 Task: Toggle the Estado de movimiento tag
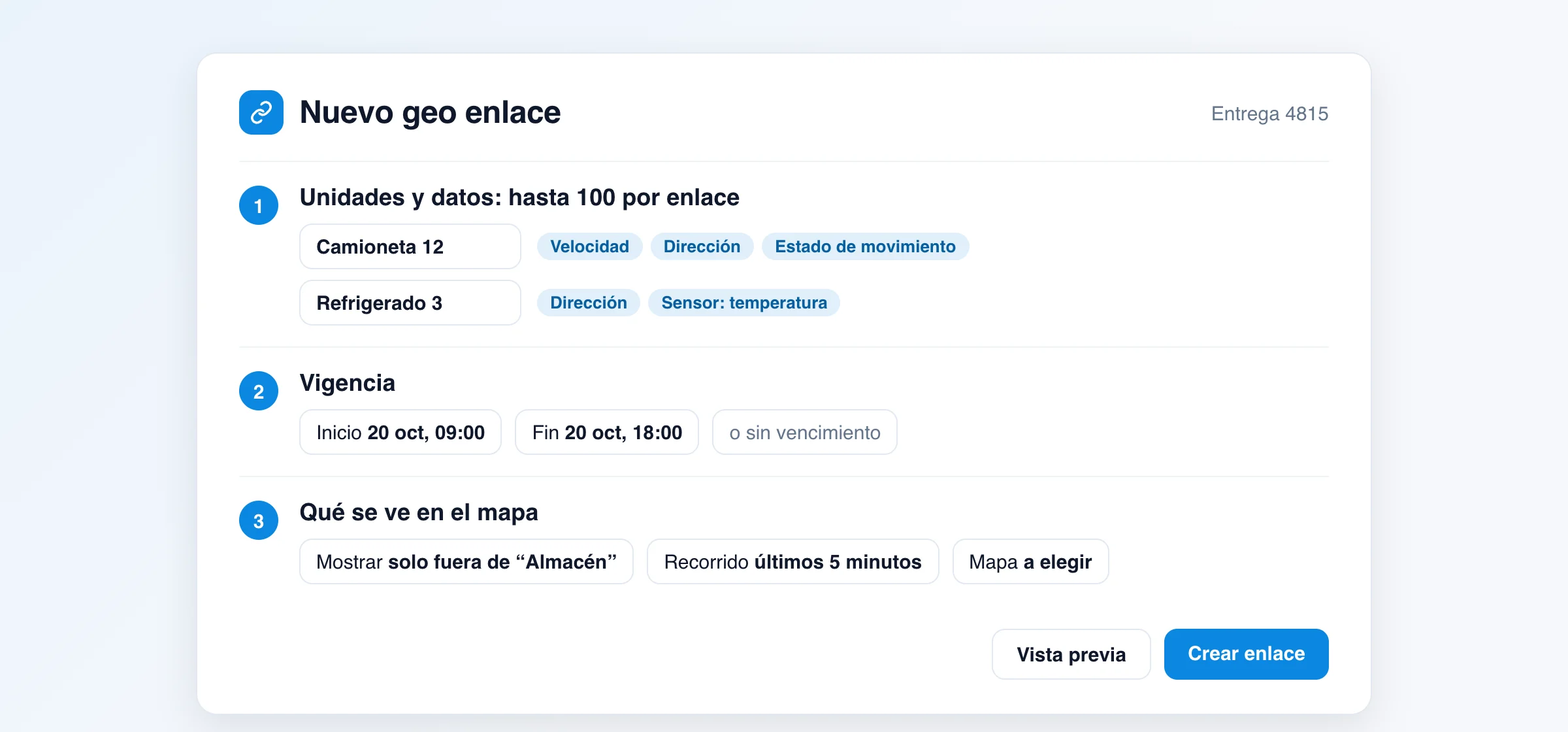tap(865, 246)
